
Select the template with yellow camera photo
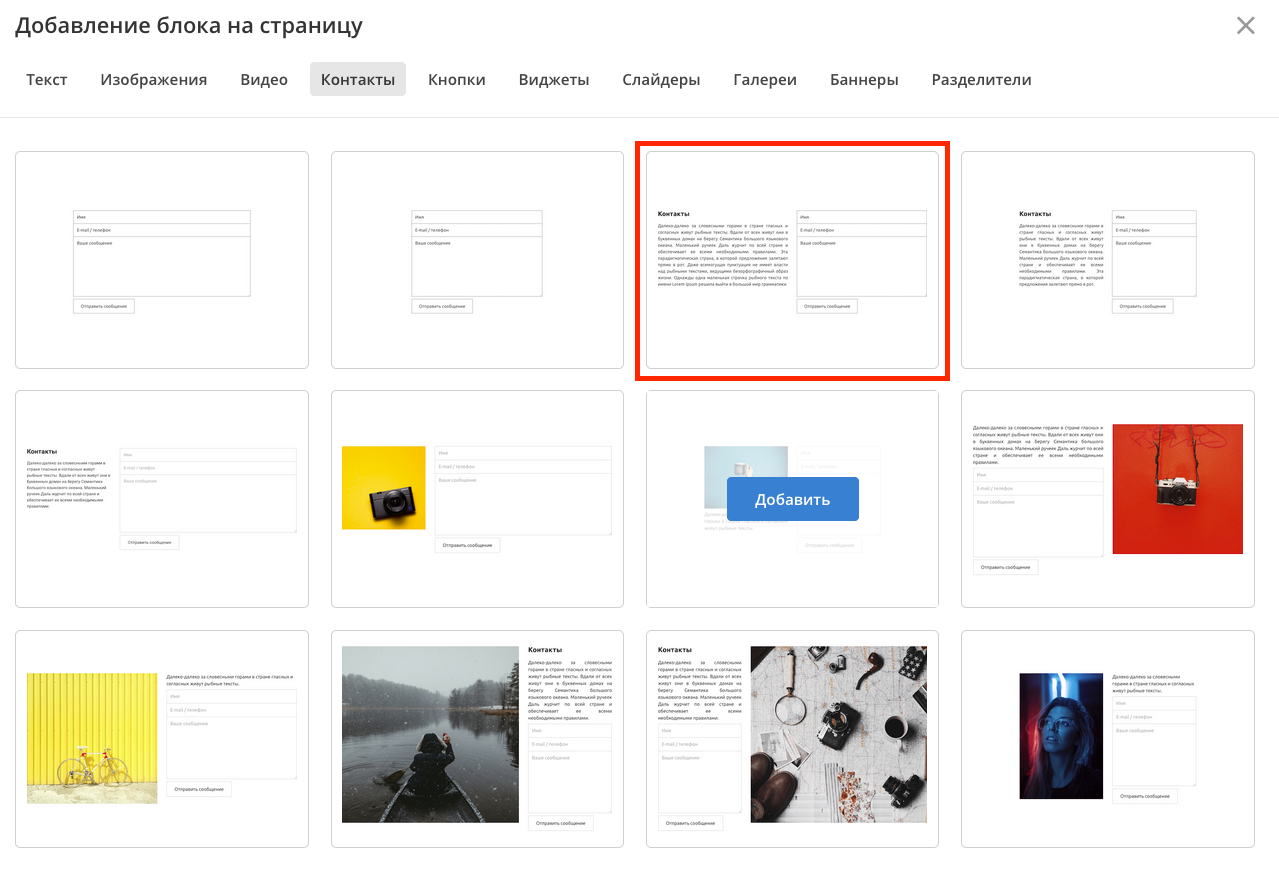click(x=477, y=499)
